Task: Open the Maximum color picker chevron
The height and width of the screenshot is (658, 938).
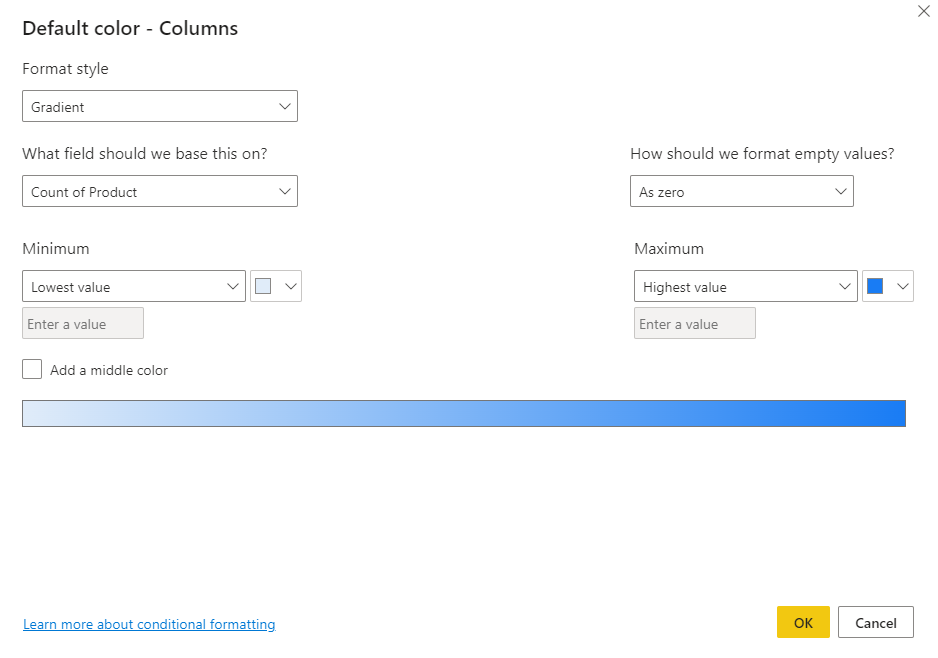Action: 903,286
